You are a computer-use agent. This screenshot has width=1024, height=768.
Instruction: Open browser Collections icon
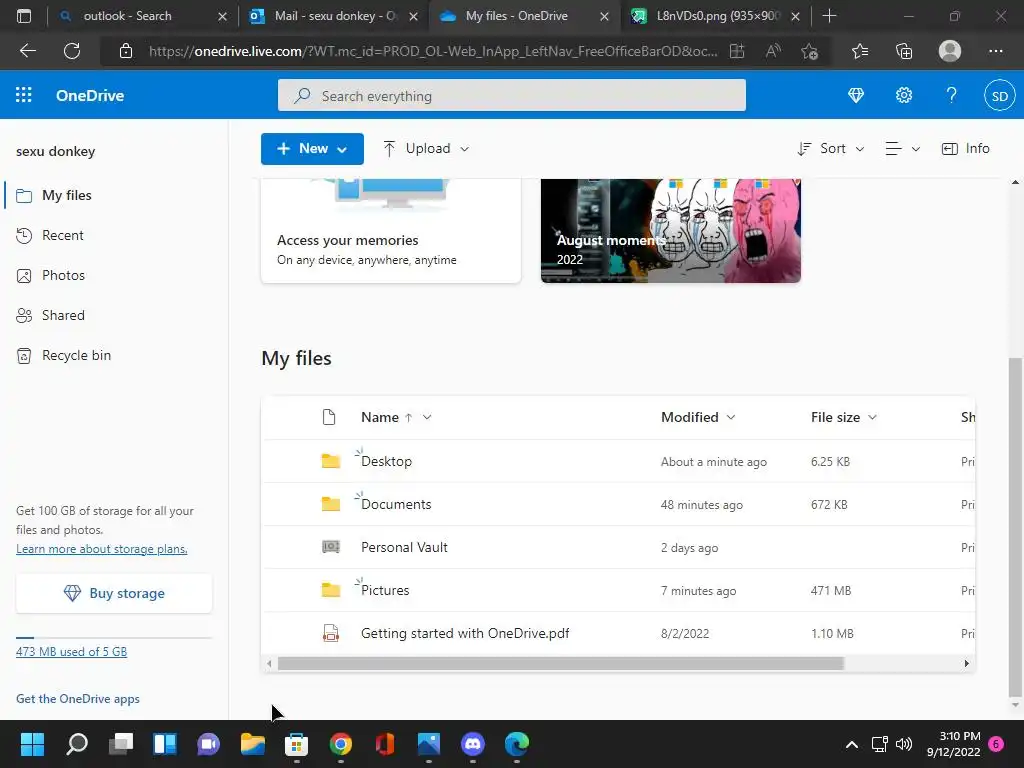[904, 51]
